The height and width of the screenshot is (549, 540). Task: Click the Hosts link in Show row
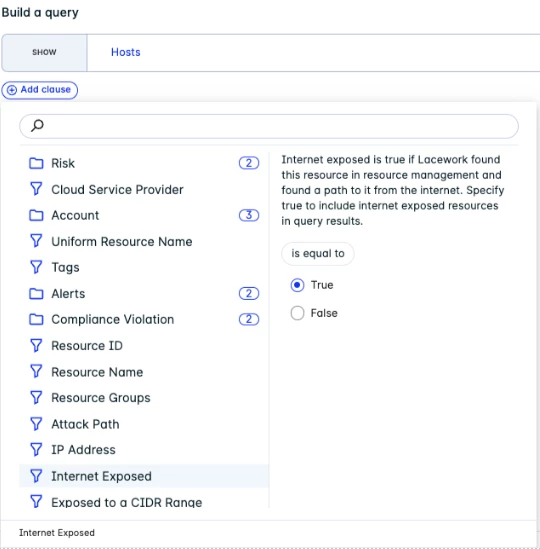[126, 52]
